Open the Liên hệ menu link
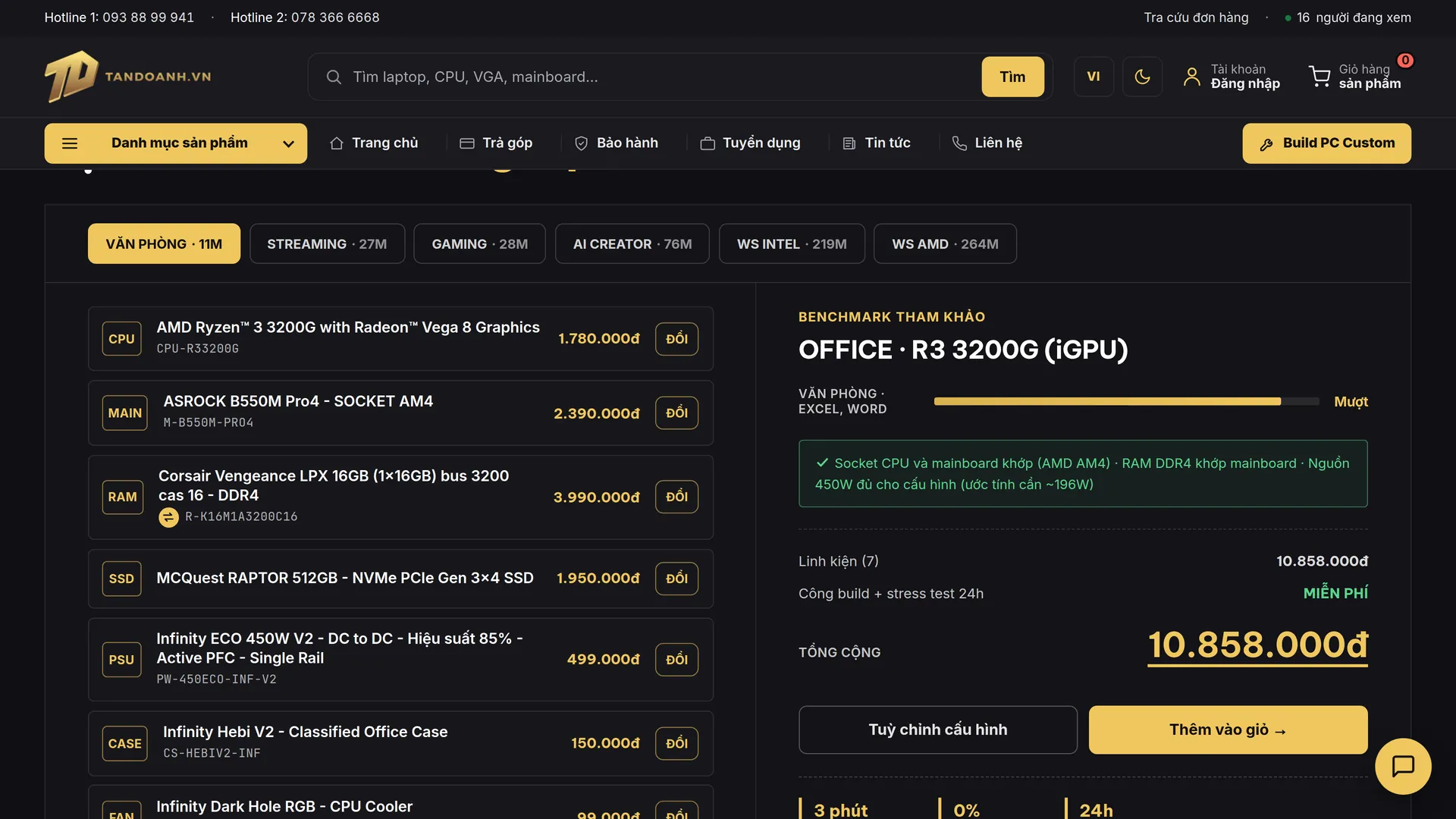Viewport: 1456px width, 819px height. coord(987,143)
